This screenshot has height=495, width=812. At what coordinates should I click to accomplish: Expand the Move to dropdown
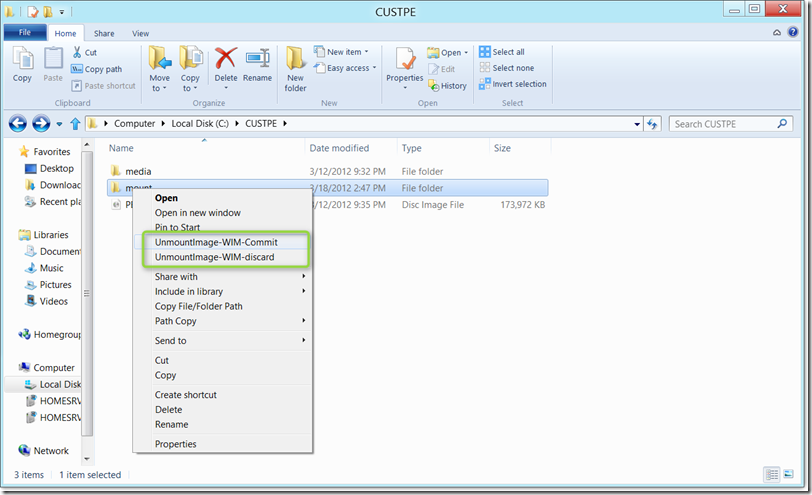coord(159,88)
